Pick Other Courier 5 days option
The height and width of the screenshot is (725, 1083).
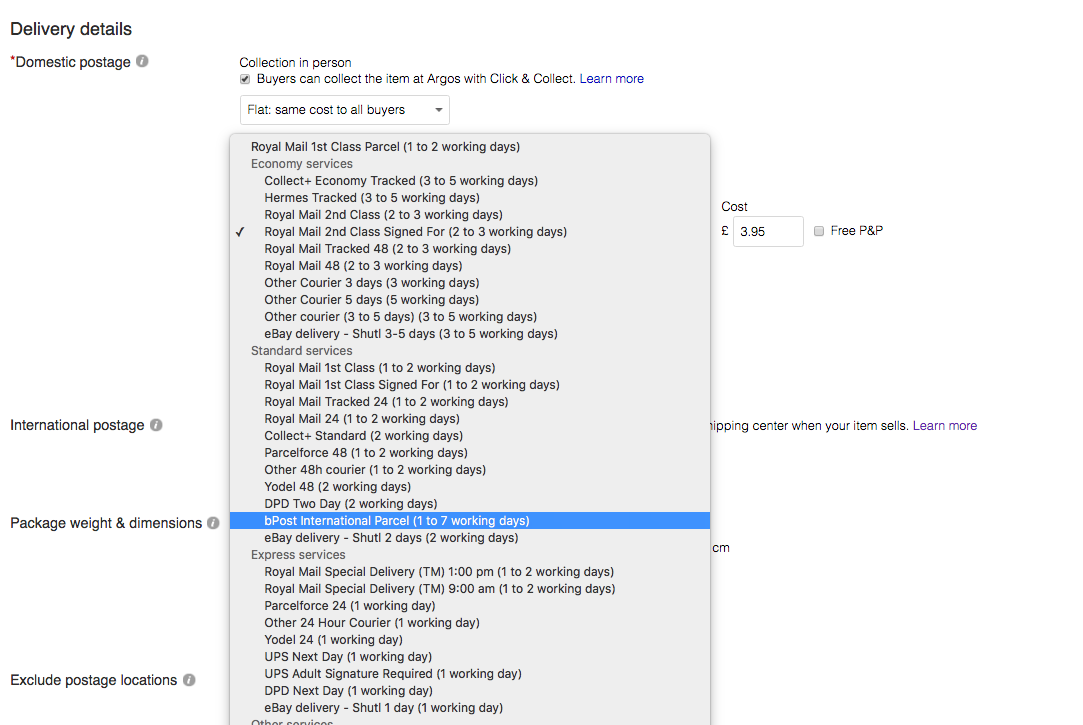click(470, 300)
